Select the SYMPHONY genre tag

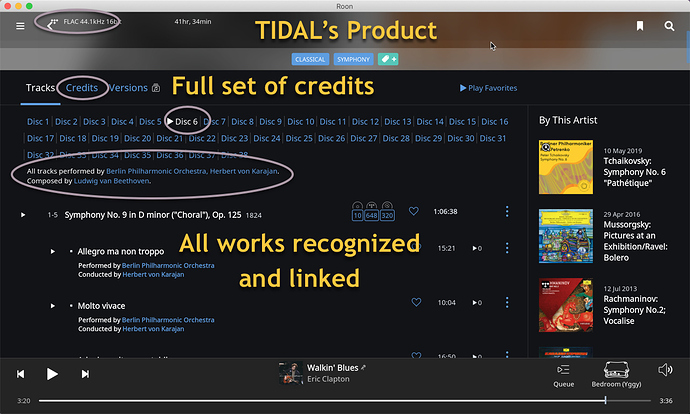coord(354,59)
